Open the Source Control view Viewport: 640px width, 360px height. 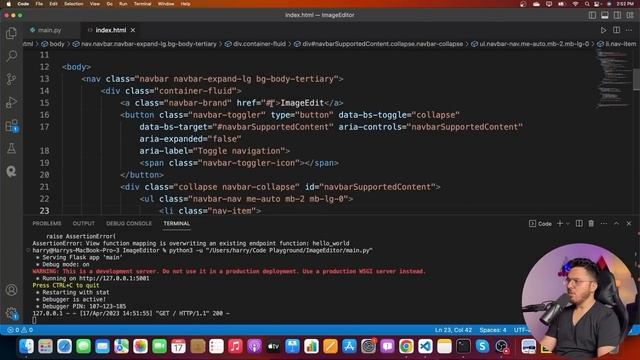[11, 79]
